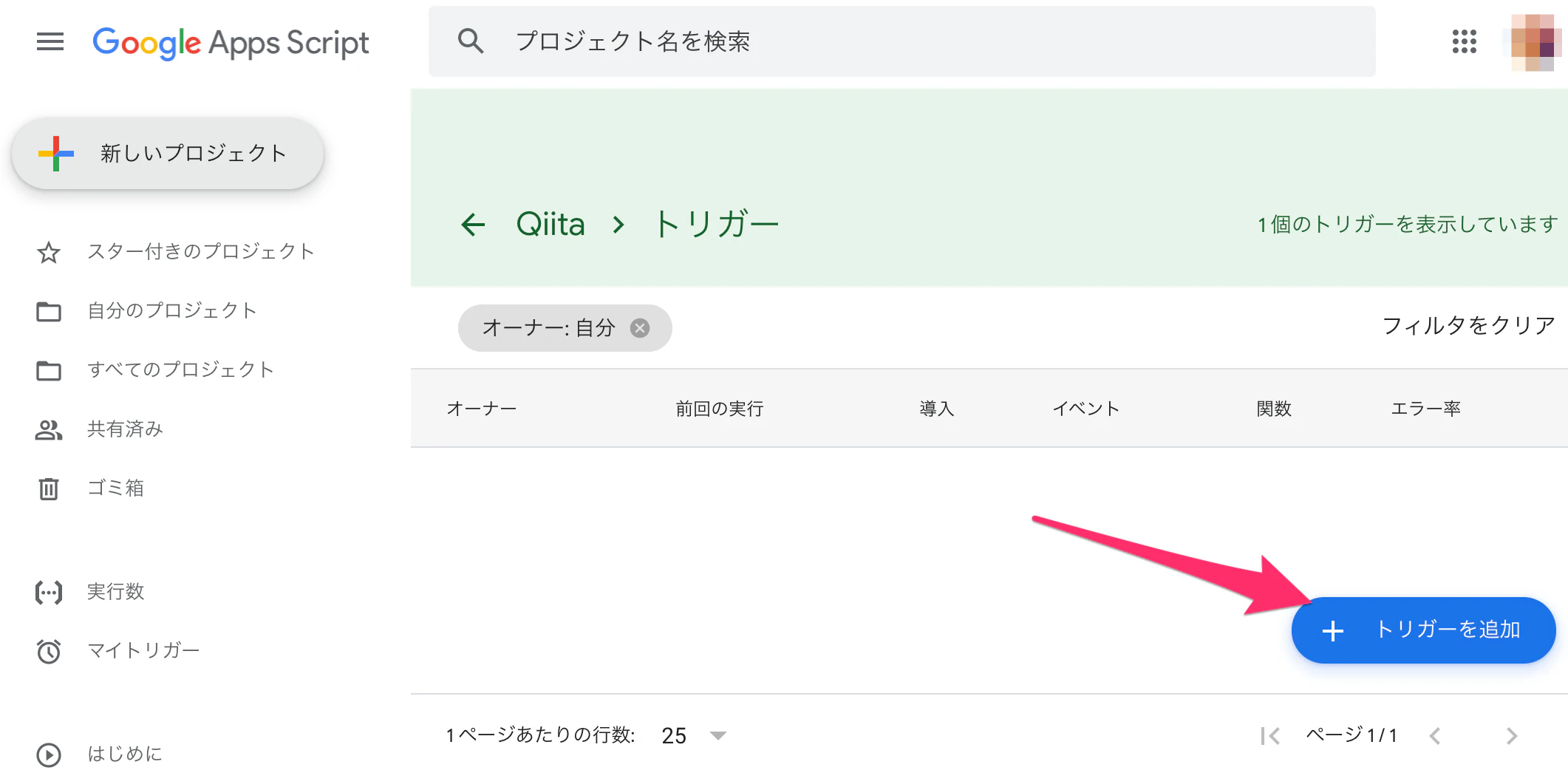Click the トリガーを追加 button
This screenshot has width=1568, height=770.
(1423, 630)
